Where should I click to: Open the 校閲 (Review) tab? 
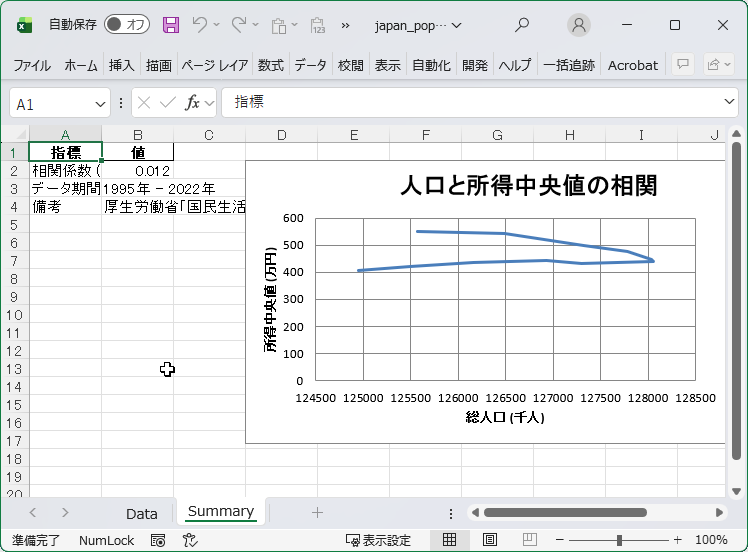click(x=351, y=65)
